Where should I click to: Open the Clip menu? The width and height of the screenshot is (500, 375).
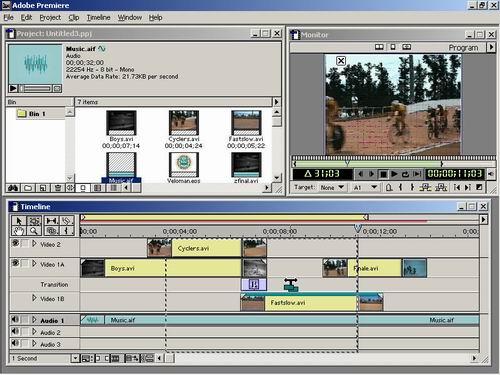(x=74, y=17)
